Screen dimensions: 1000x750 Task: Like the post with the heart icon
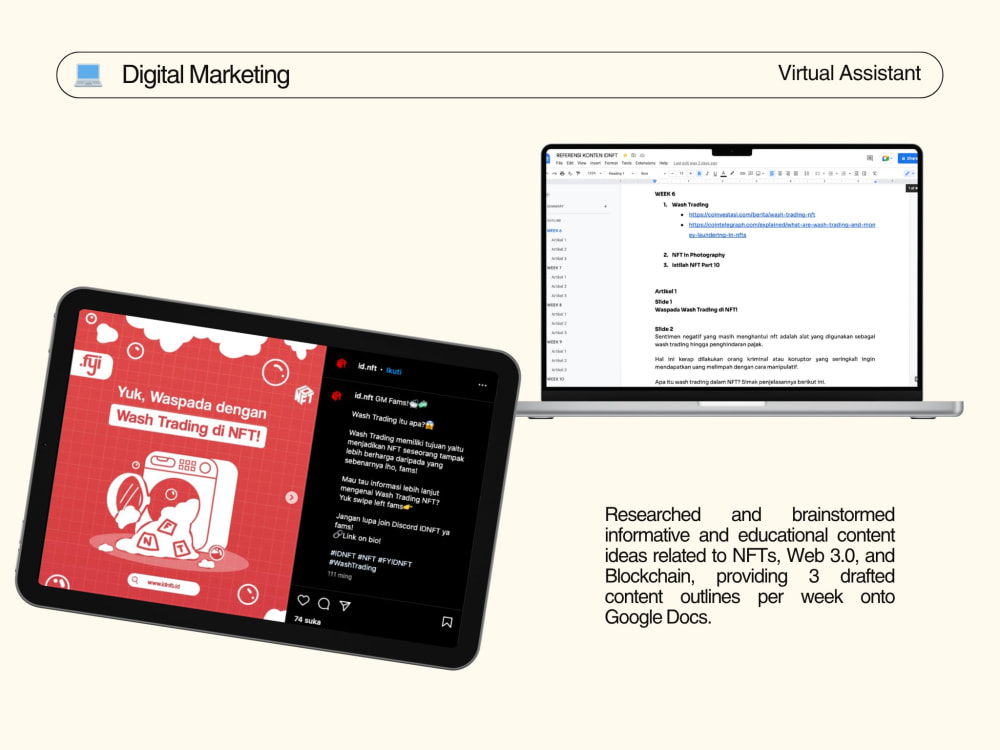[x=304, y=600]
